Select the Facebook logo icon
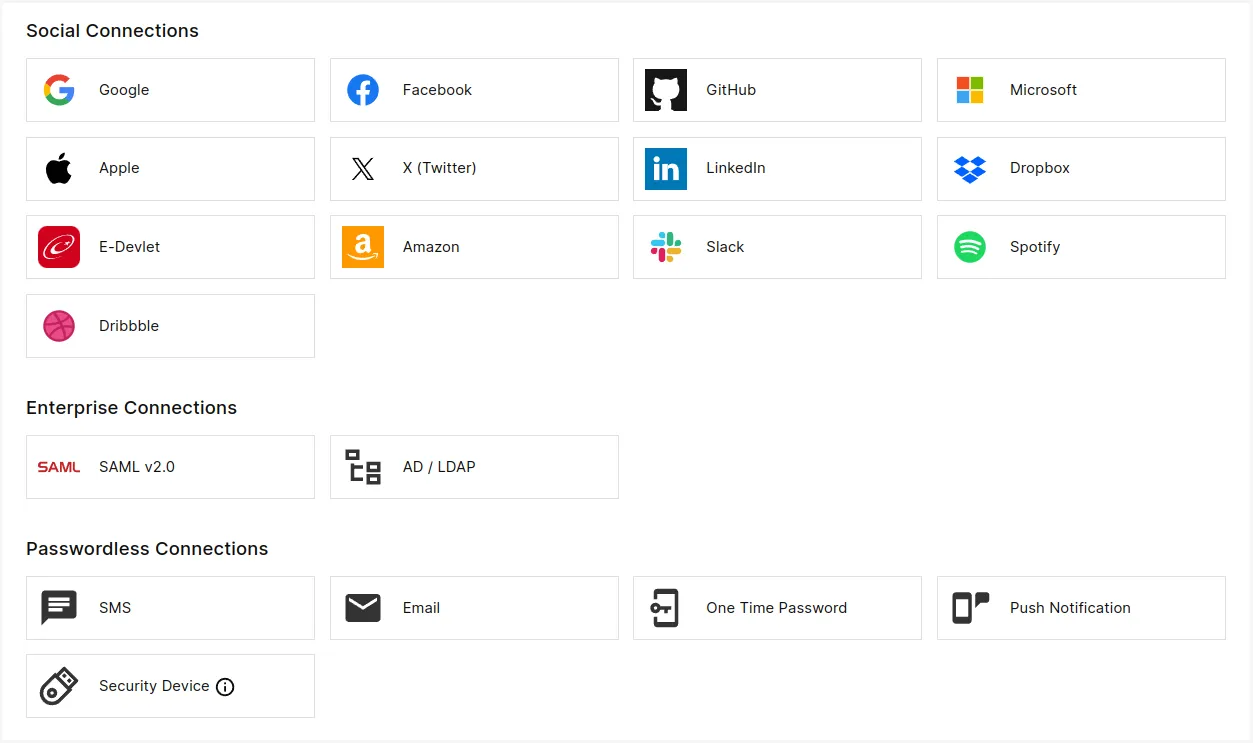The height and width of the screenshot is (743, 1253). pos(363,90)
